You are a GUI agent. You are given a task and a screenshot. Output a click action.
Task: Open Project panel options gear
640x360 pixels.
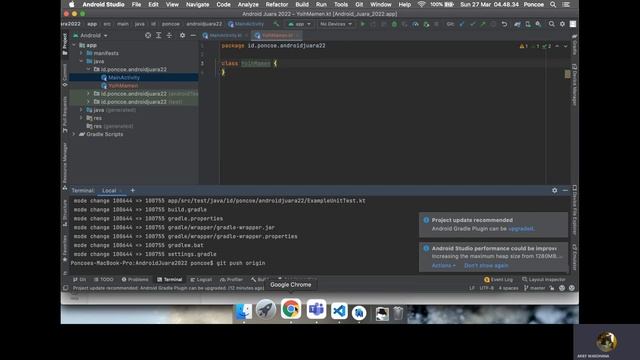coord(182,36)
